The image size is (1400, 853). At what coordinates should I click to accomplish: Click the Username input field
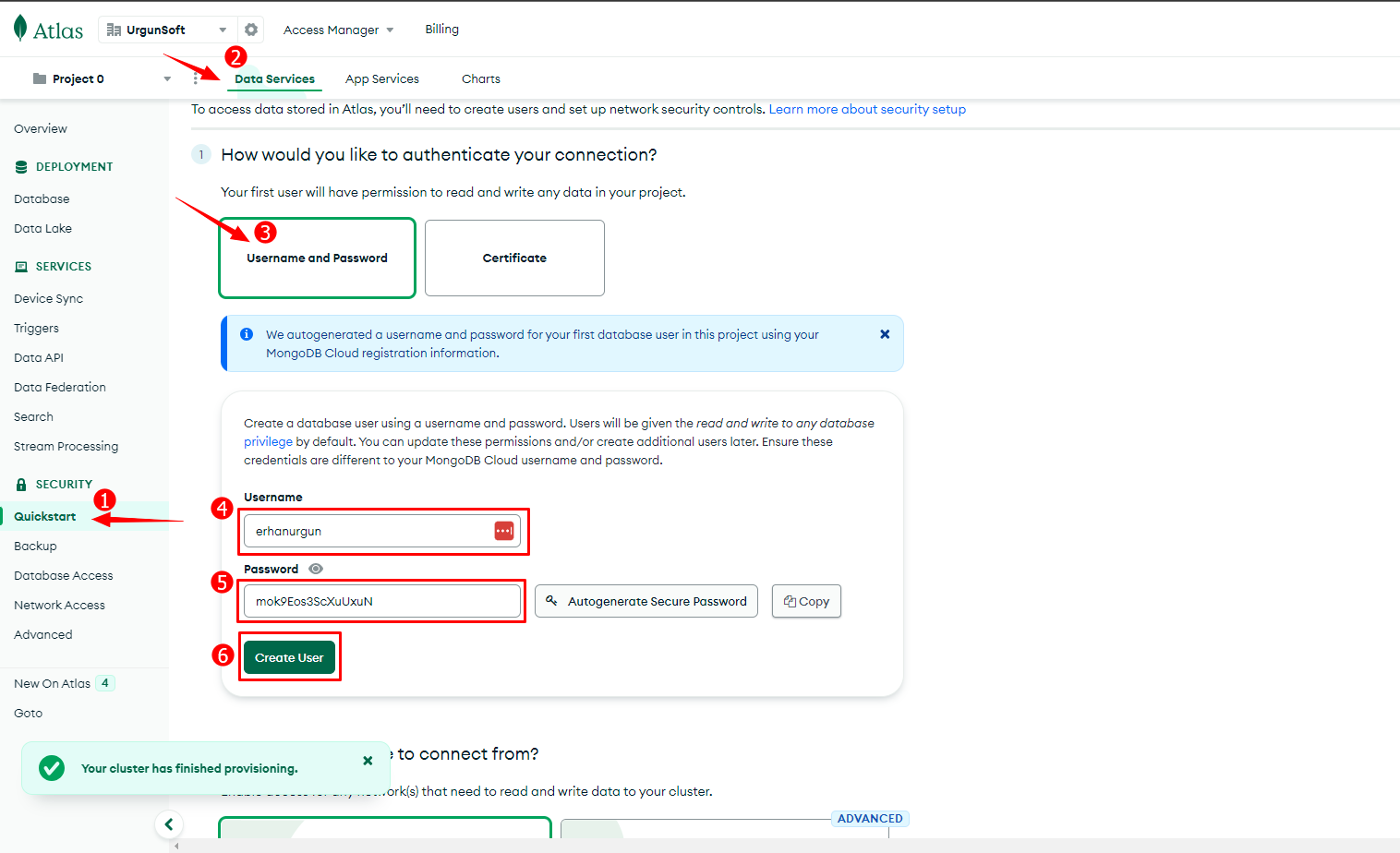pyautogui.click(x=381, y=531)
